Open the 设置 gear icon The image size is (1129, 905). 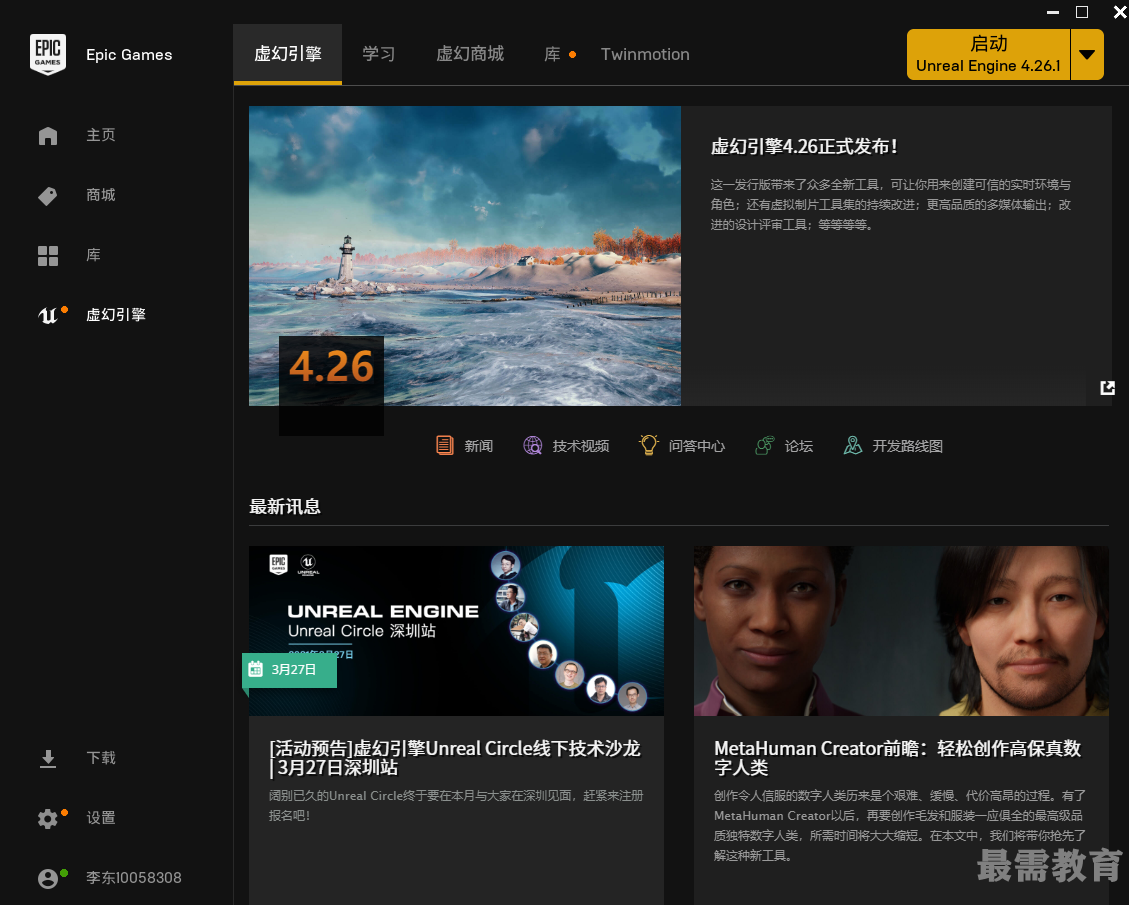coord(48,819)
